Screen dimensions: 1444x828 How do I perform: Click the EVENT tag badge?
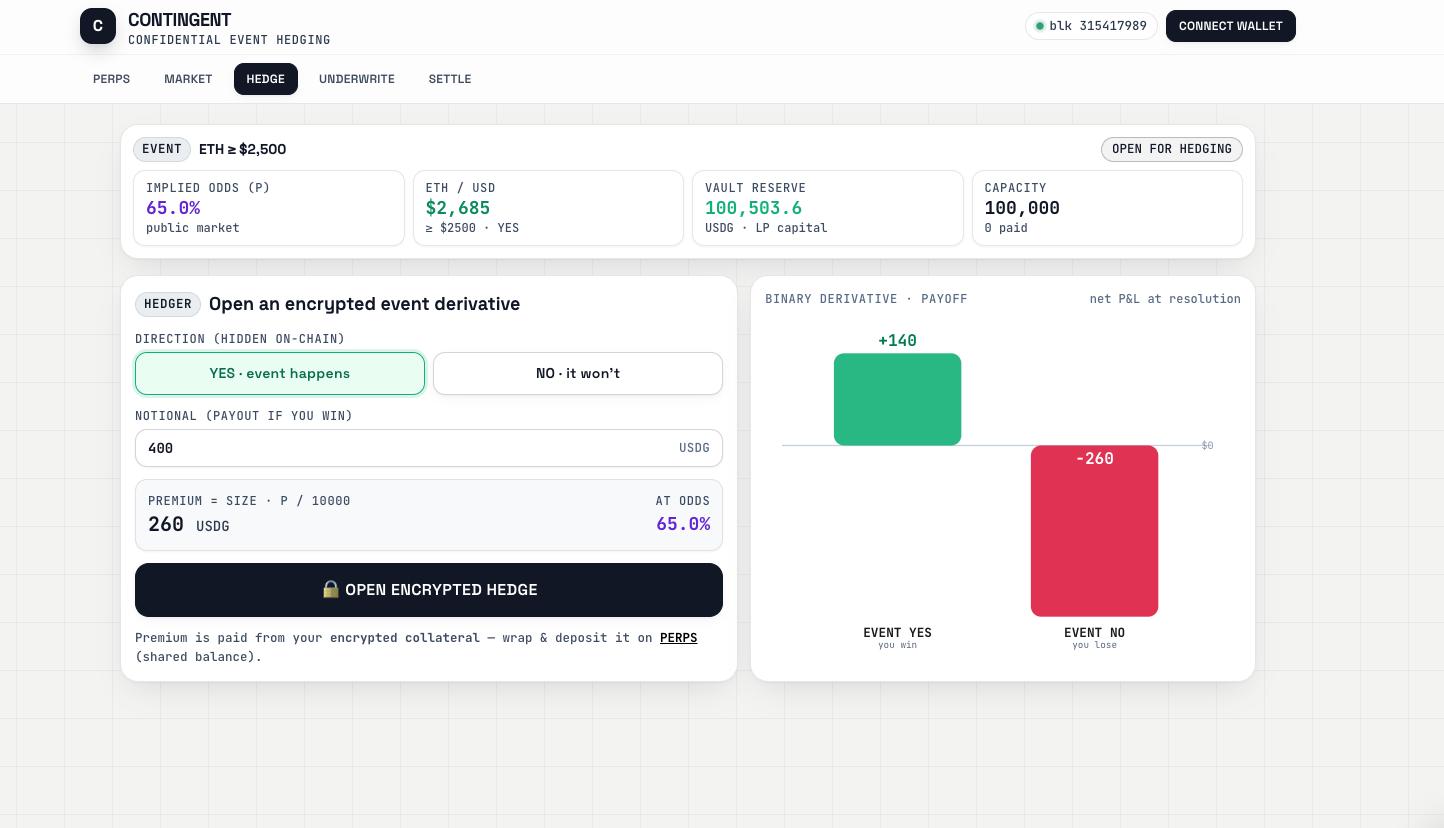pyautogui.click(x=162, y=149)
